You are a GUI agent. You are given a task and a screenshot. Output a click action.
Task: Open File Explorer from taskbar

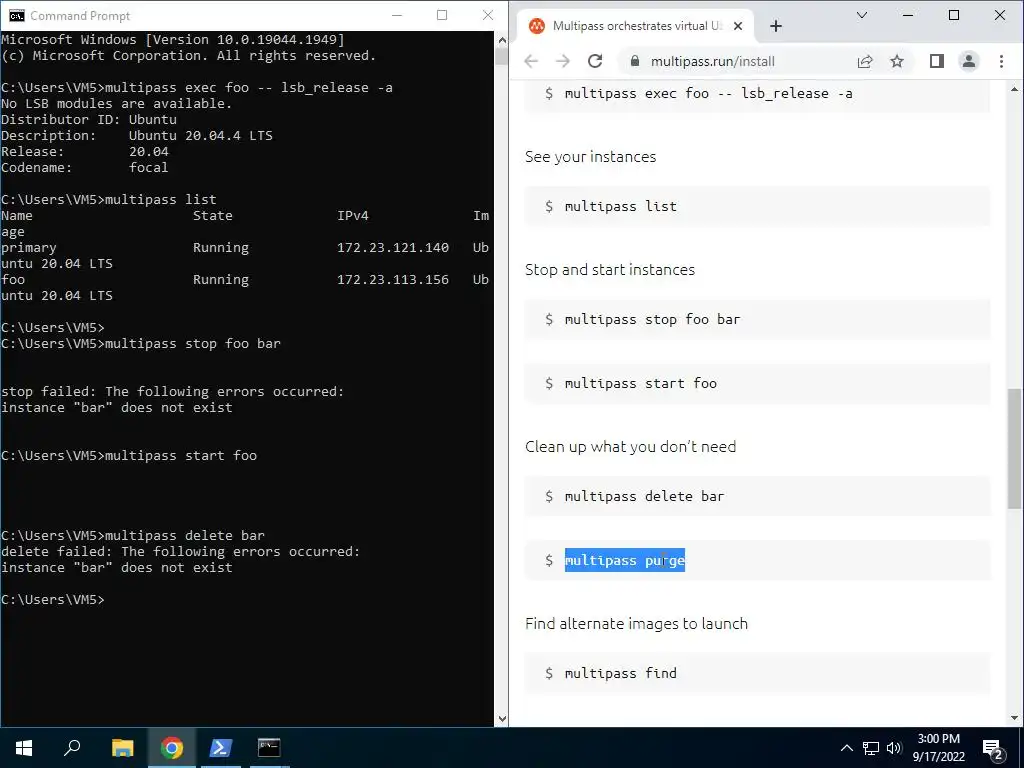[x=122, y=748]
